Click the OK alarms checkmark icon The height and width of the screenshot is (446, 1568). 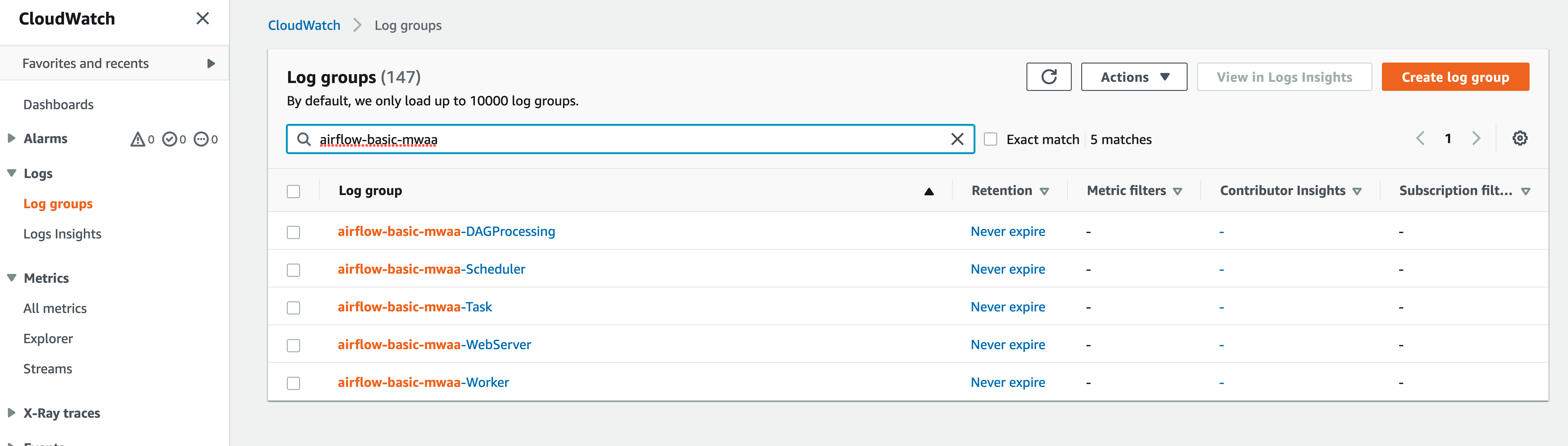point(169,139)
